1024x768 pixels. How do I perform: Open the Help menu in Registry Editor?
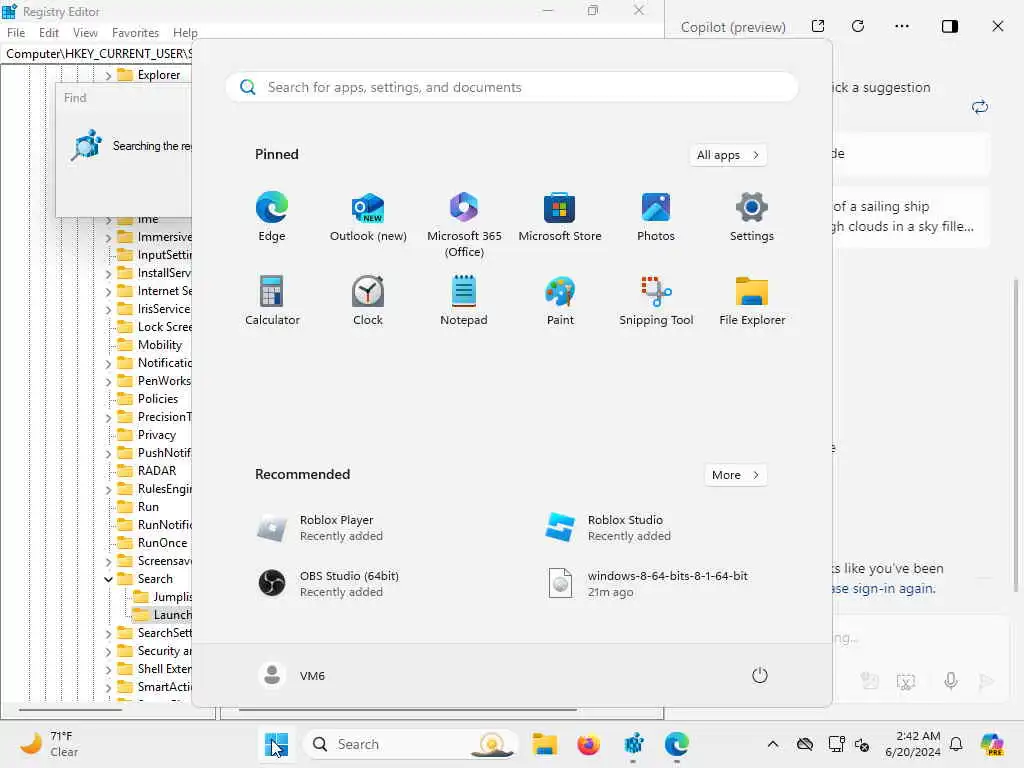pos(185,33)
